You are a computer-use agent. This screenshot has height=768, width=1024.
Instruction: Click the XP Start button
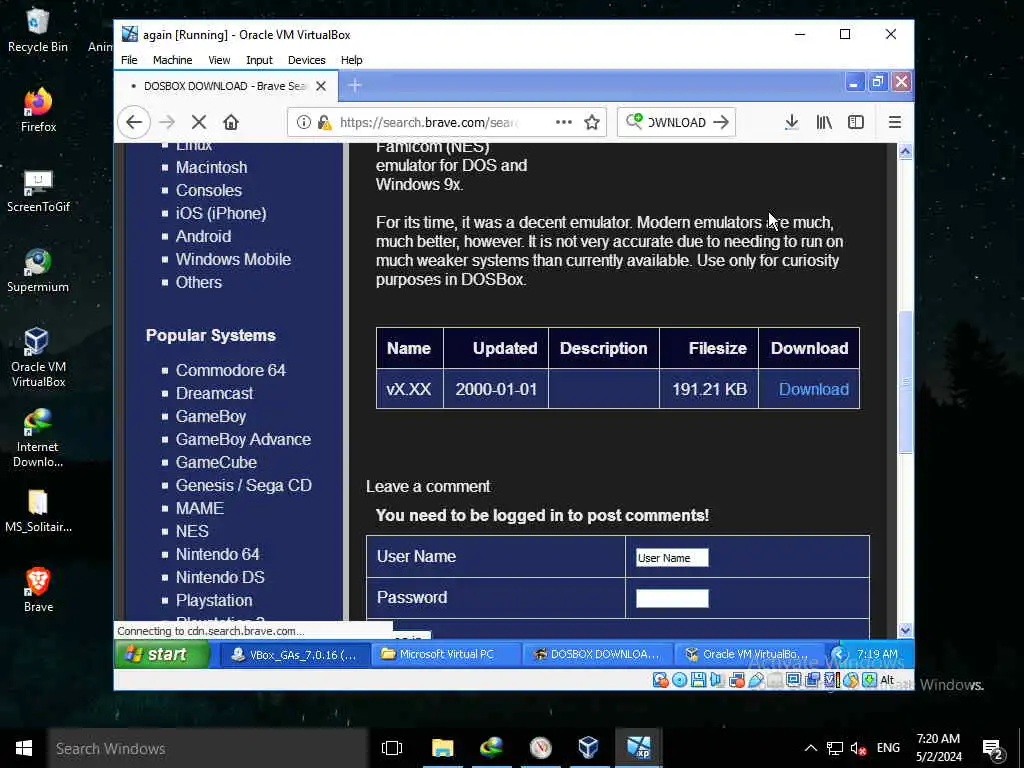pyautogui.click(x=162, y=654)
